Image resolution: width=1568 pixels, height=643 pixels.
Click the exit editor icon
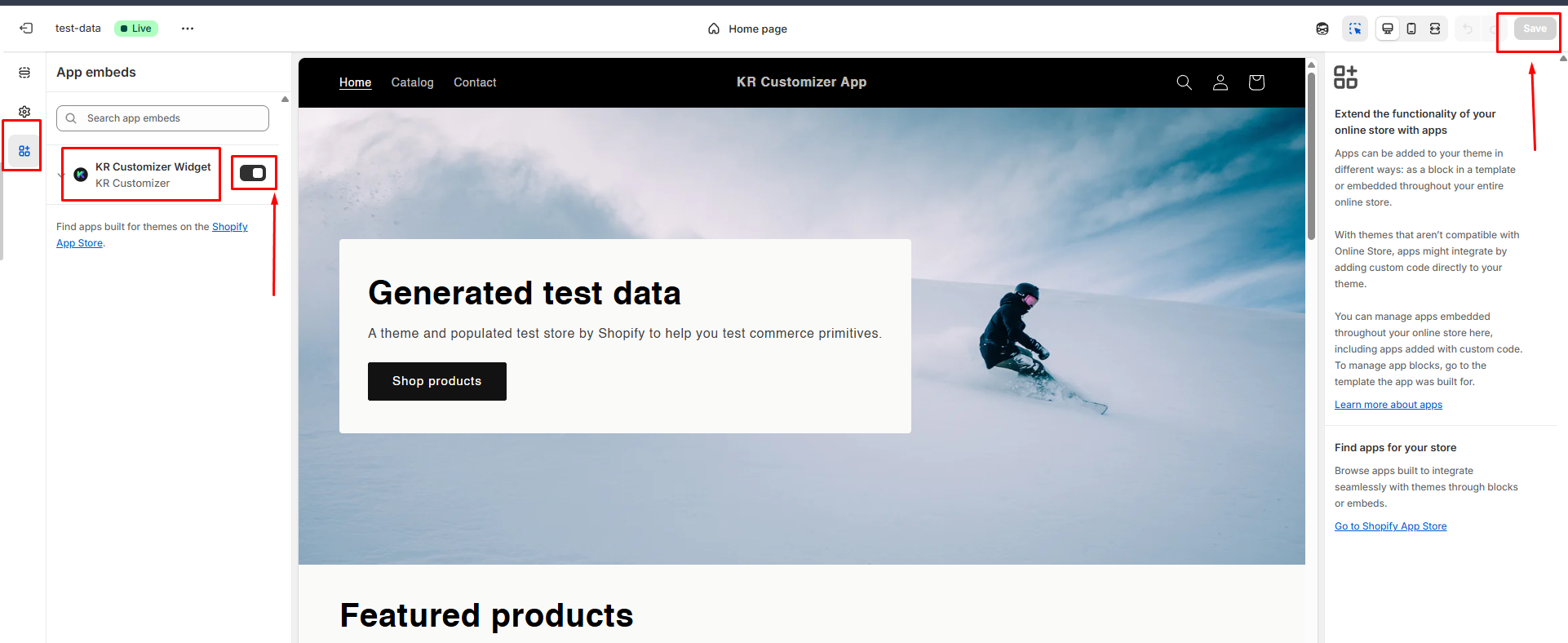26,29
